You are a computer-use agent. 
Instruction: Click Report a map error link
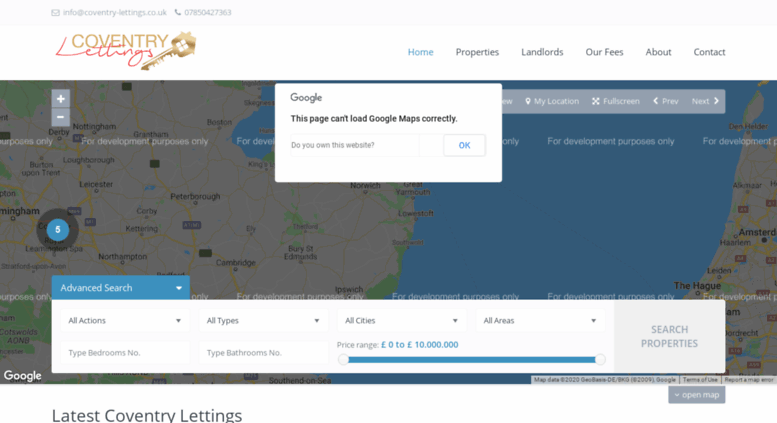pos(749,380)
